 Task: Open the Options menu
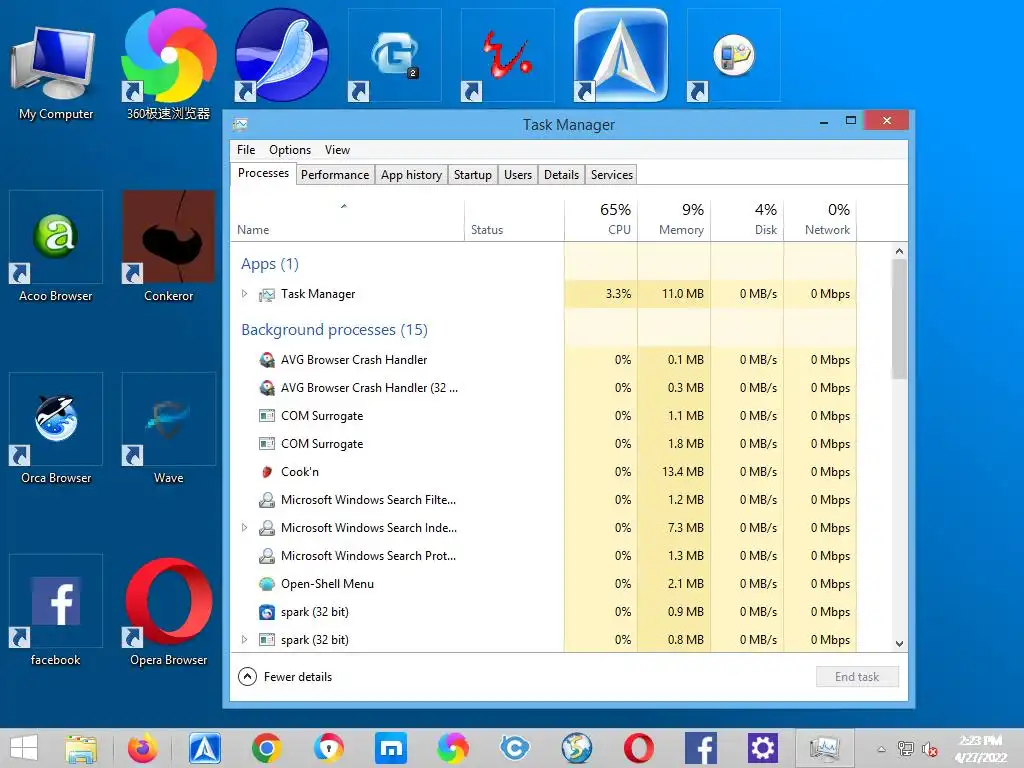(x=290, y=150)
